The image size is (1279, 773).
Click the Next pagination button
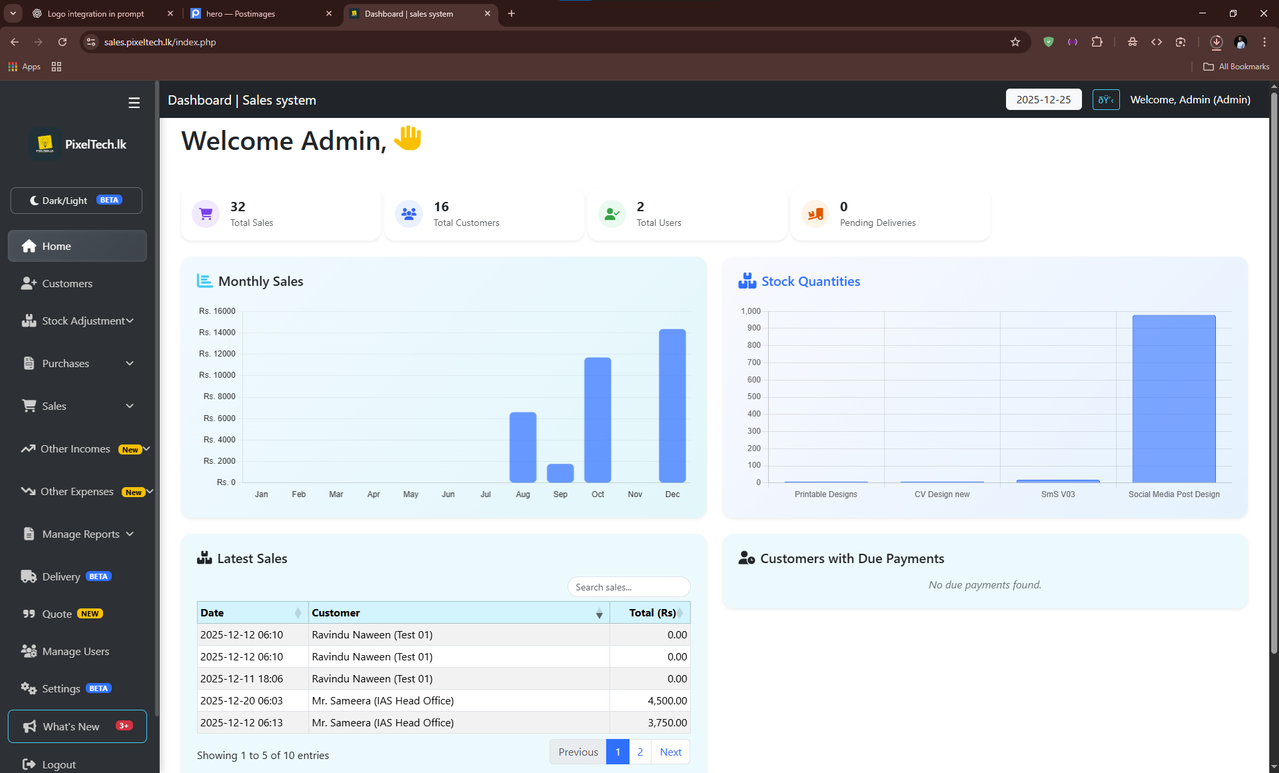point(671,752)
